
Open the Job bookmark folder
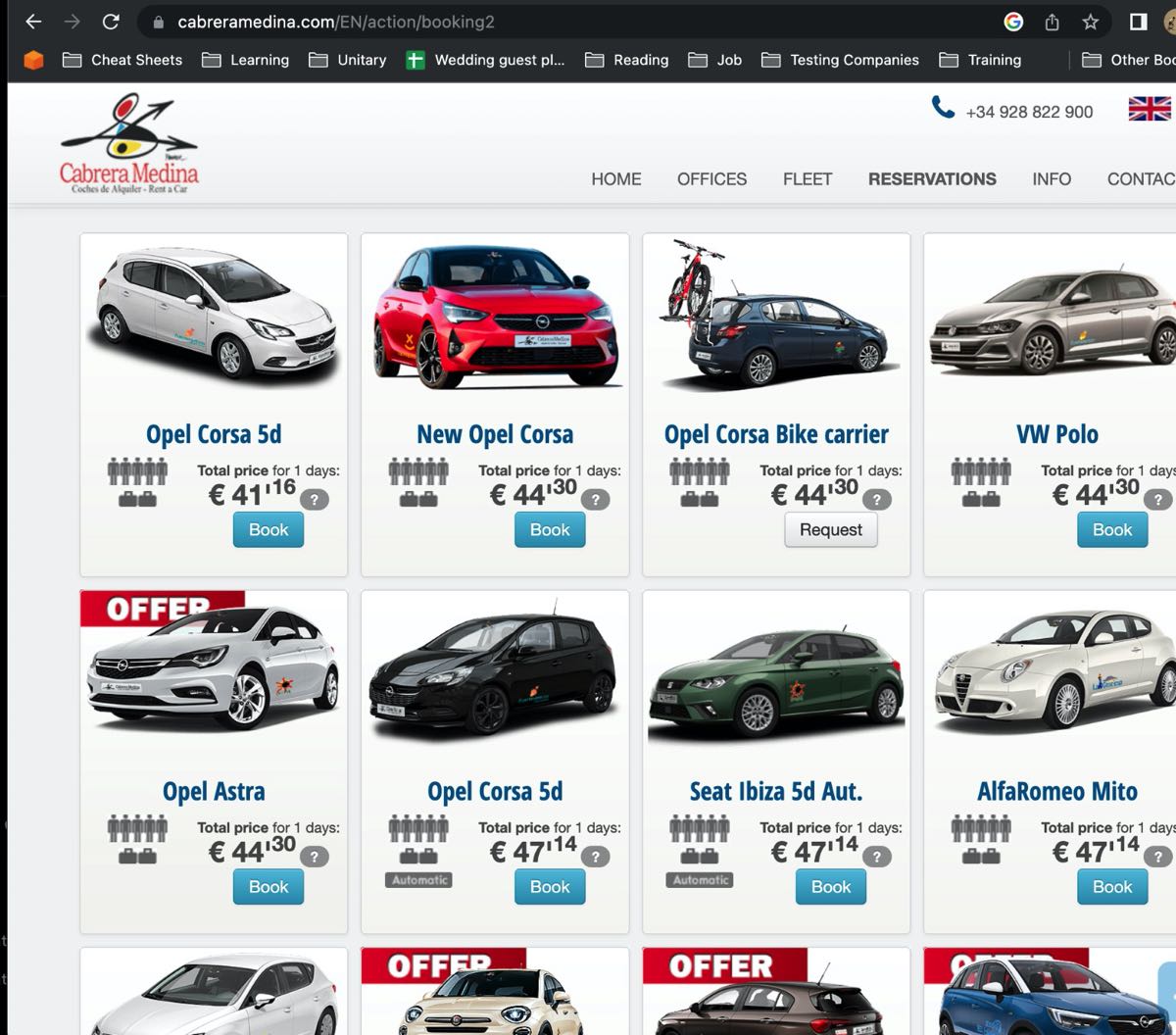(715, 60)
